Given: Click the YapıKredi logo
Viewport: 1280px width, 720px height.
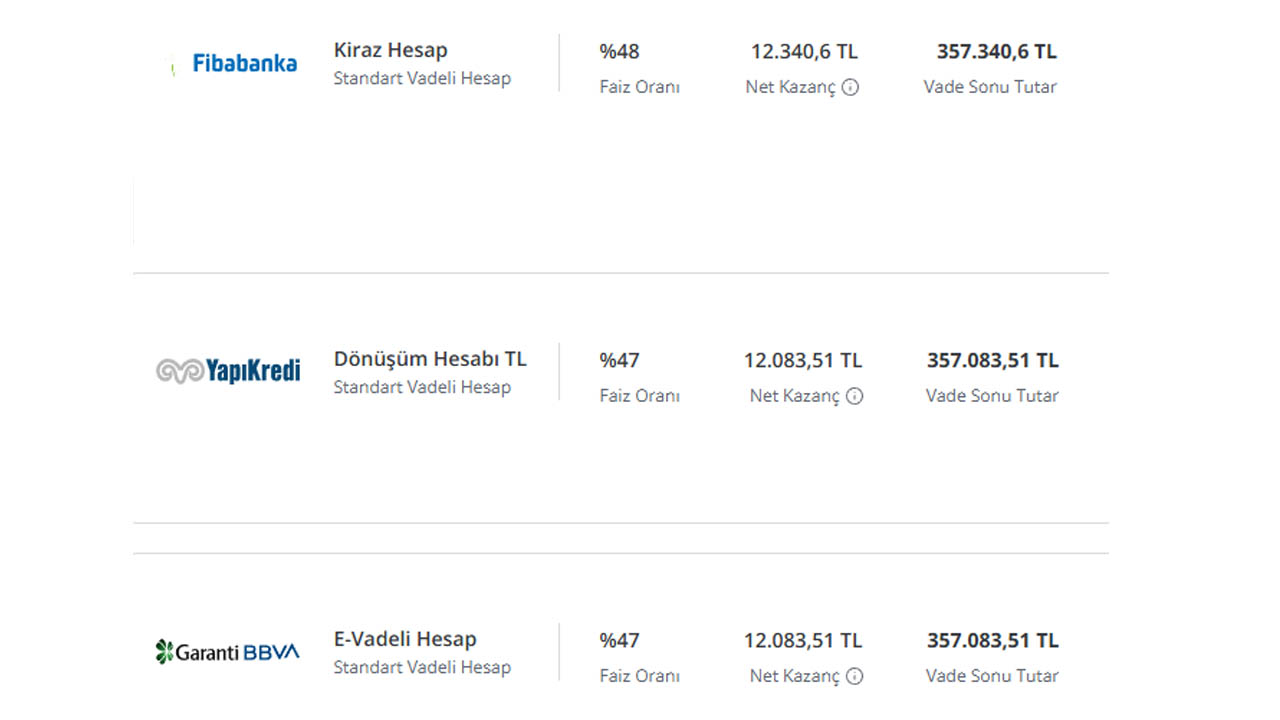Looking at the screenshot, I should (228, 371).
